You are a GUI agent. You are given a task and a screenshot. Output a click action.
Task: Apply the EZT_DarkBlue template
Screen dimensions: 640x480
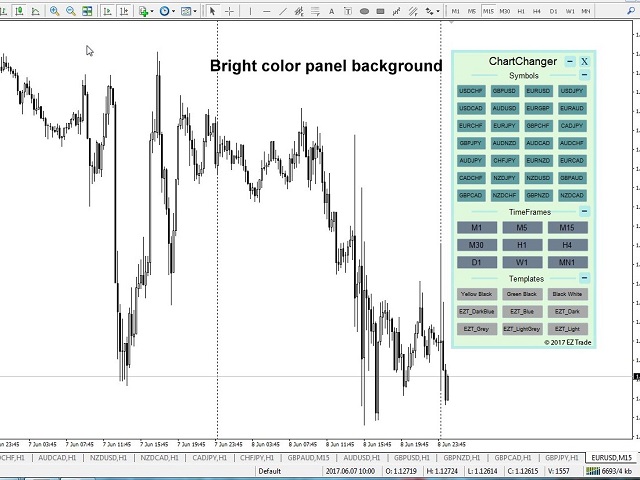click(477, 311)
